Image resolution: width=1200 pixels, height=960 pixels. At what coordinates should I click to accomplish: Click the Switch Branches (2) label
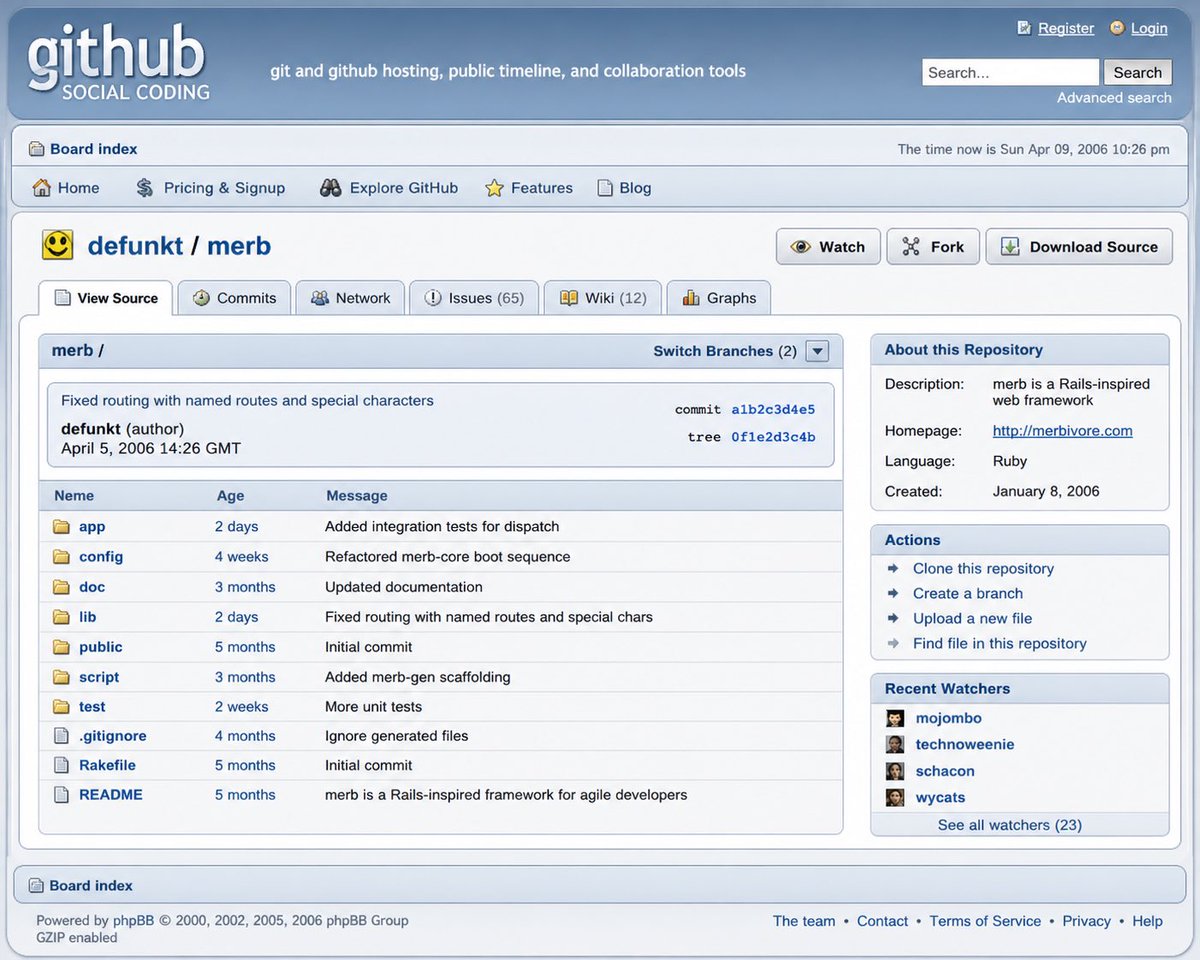725,351
